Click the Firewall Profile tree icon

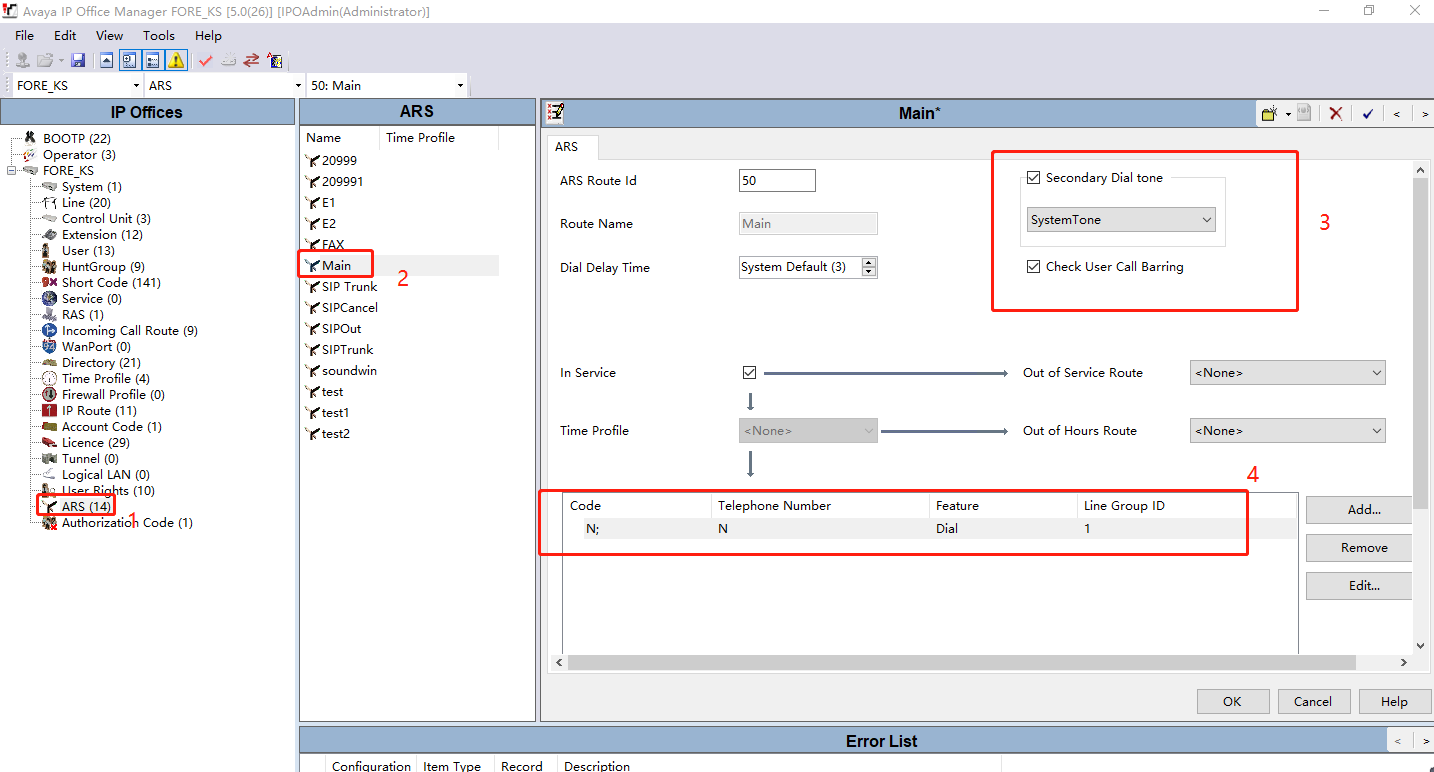(x=50, y=395)
